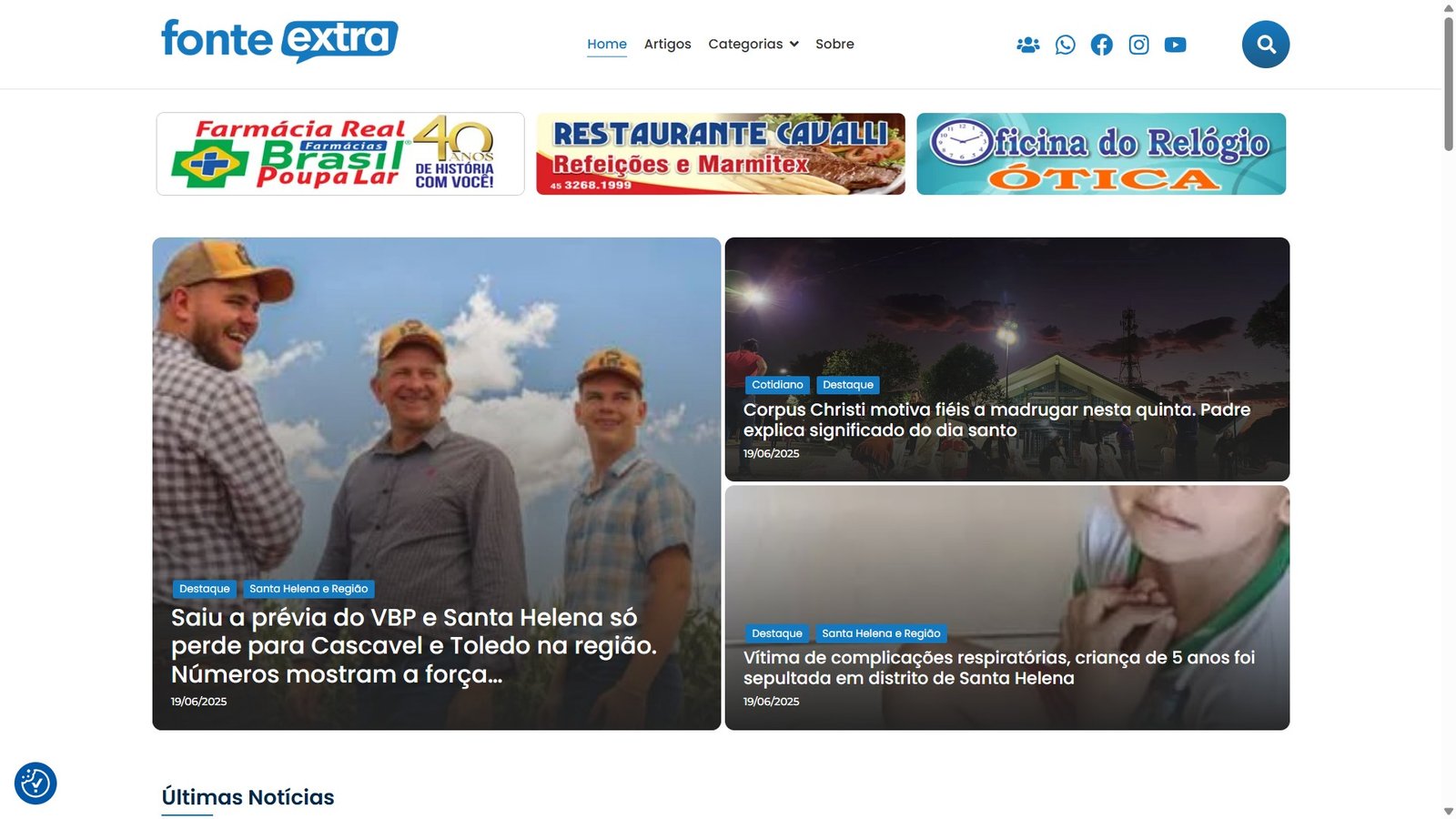Open the WhatsApp icon link
The image size is (1456, 819).
(1065, 45)
